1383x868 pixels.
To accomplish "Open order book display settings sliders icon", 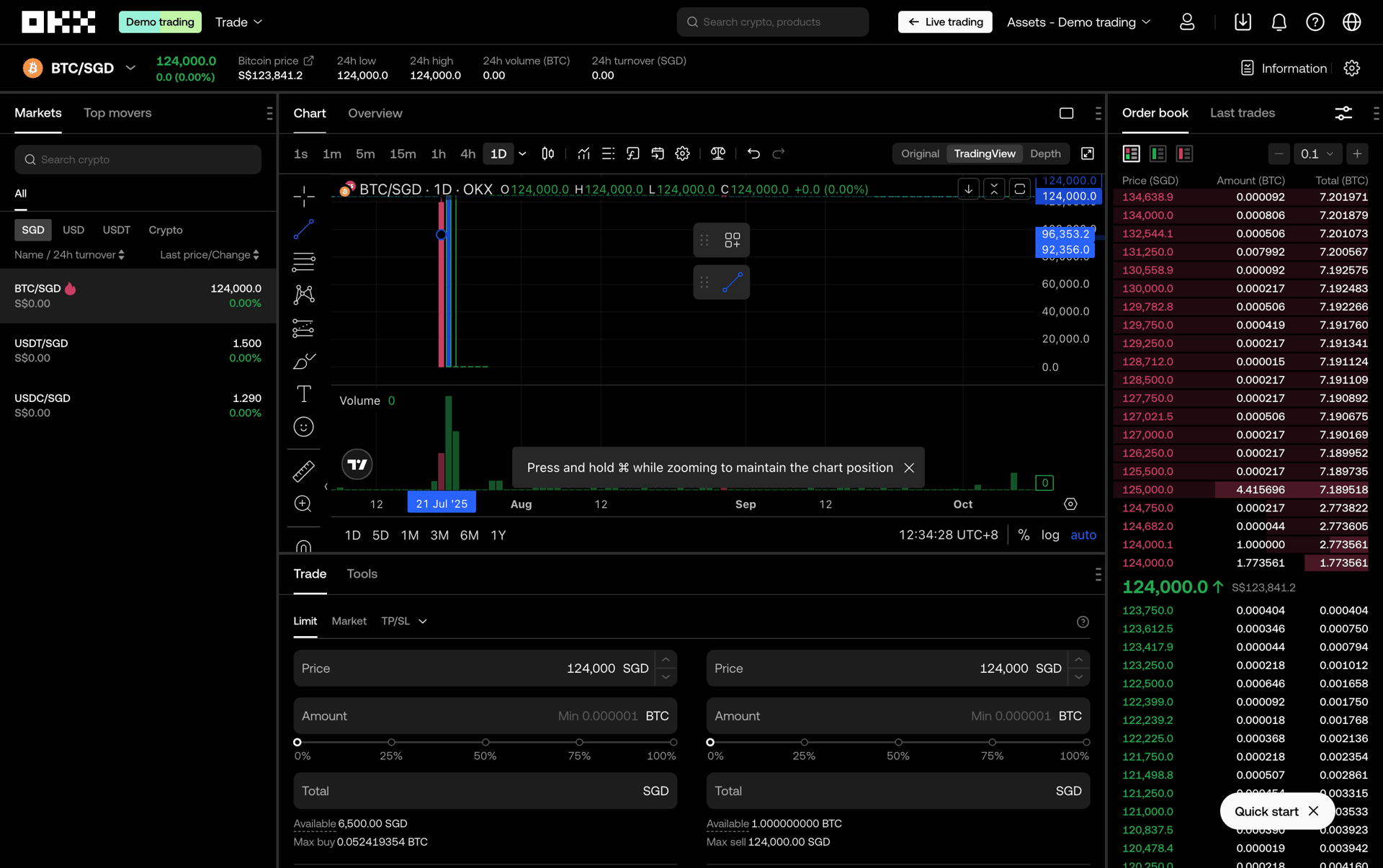I will click(1343, 113).
